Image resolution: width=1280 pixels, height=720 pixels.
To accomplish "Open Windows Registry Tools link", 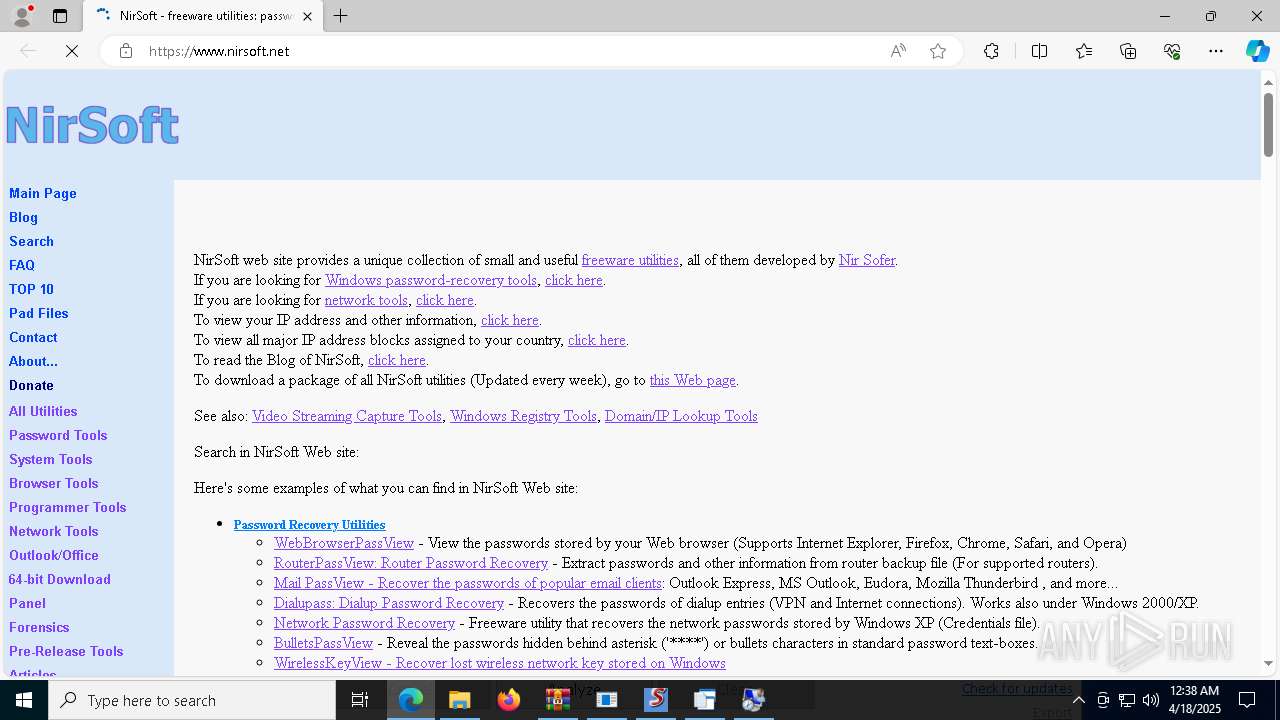I will point(523,416).
